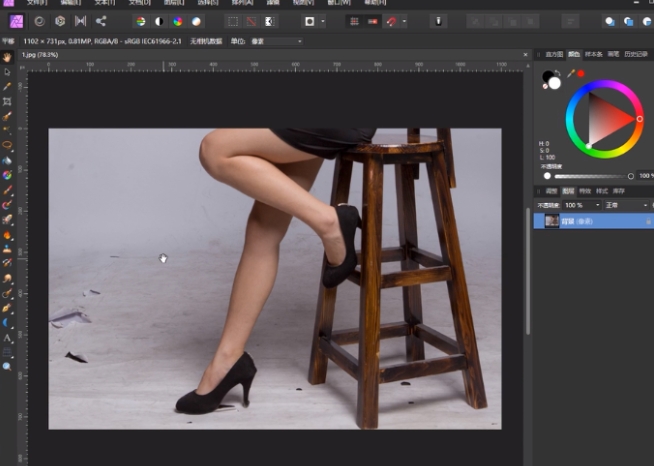
Task: Select the Paint Brush tool
Action: [x=7, y=190]
